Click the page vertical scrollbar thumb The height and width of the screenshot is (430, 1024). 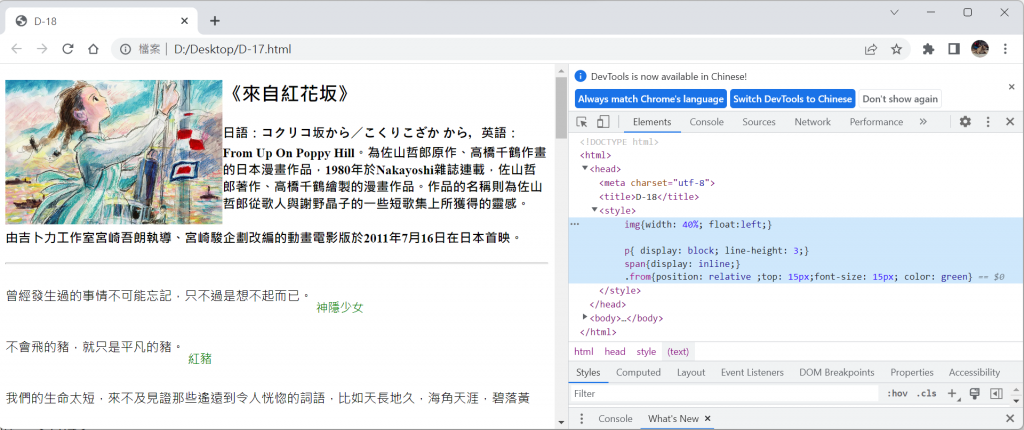pyautogui.click(x=561, y=107)
